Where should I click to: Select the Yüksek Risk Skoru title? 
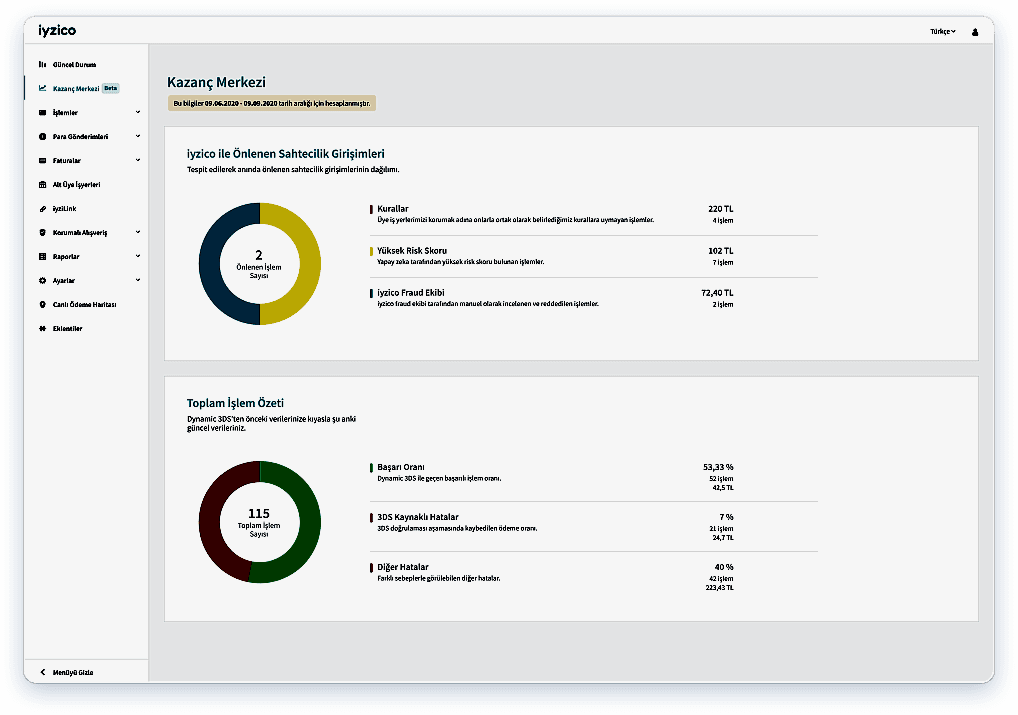tap(412, 251)
